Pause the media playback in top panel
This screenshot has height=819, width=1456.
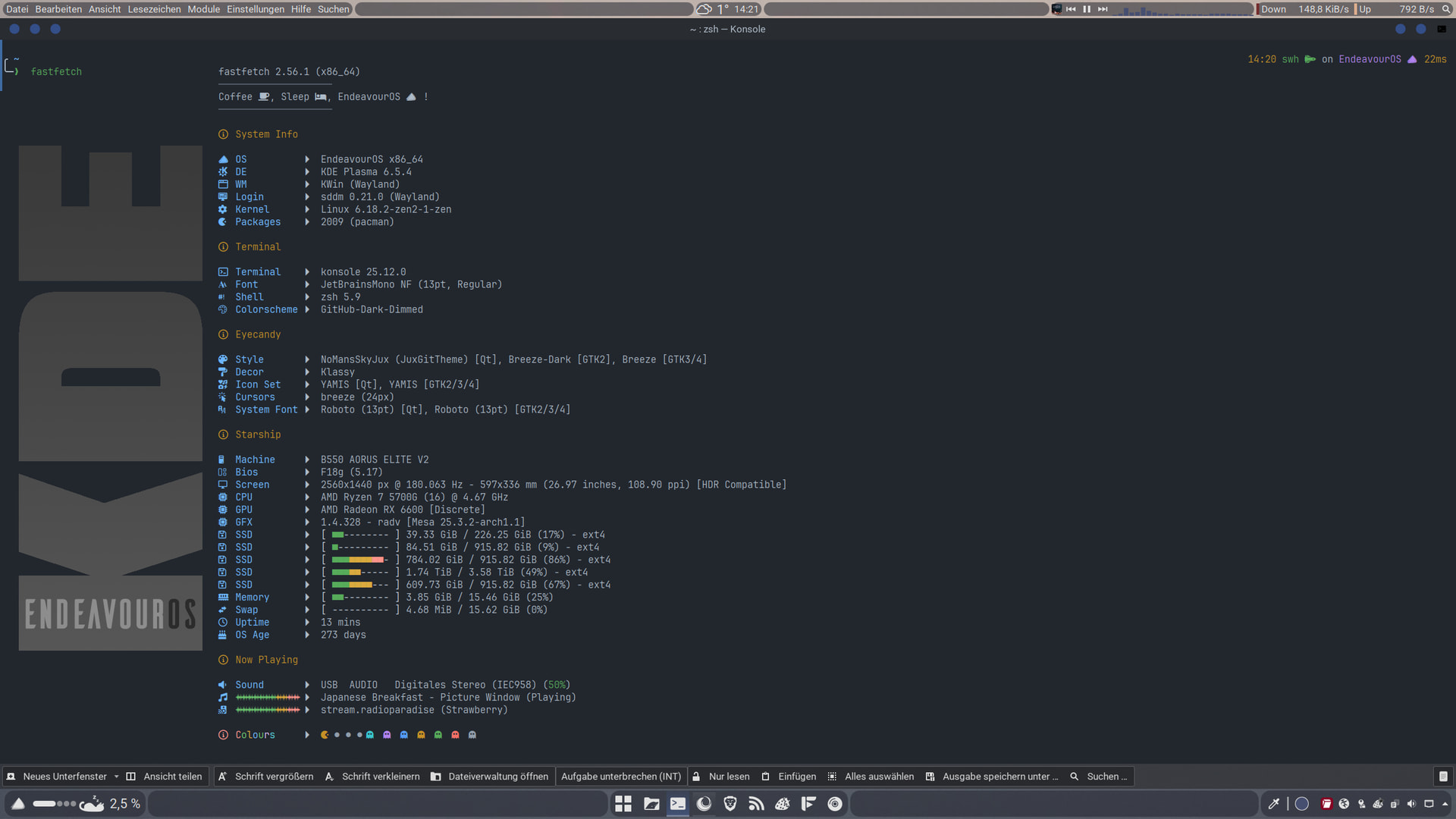(x=1087, y=9)
